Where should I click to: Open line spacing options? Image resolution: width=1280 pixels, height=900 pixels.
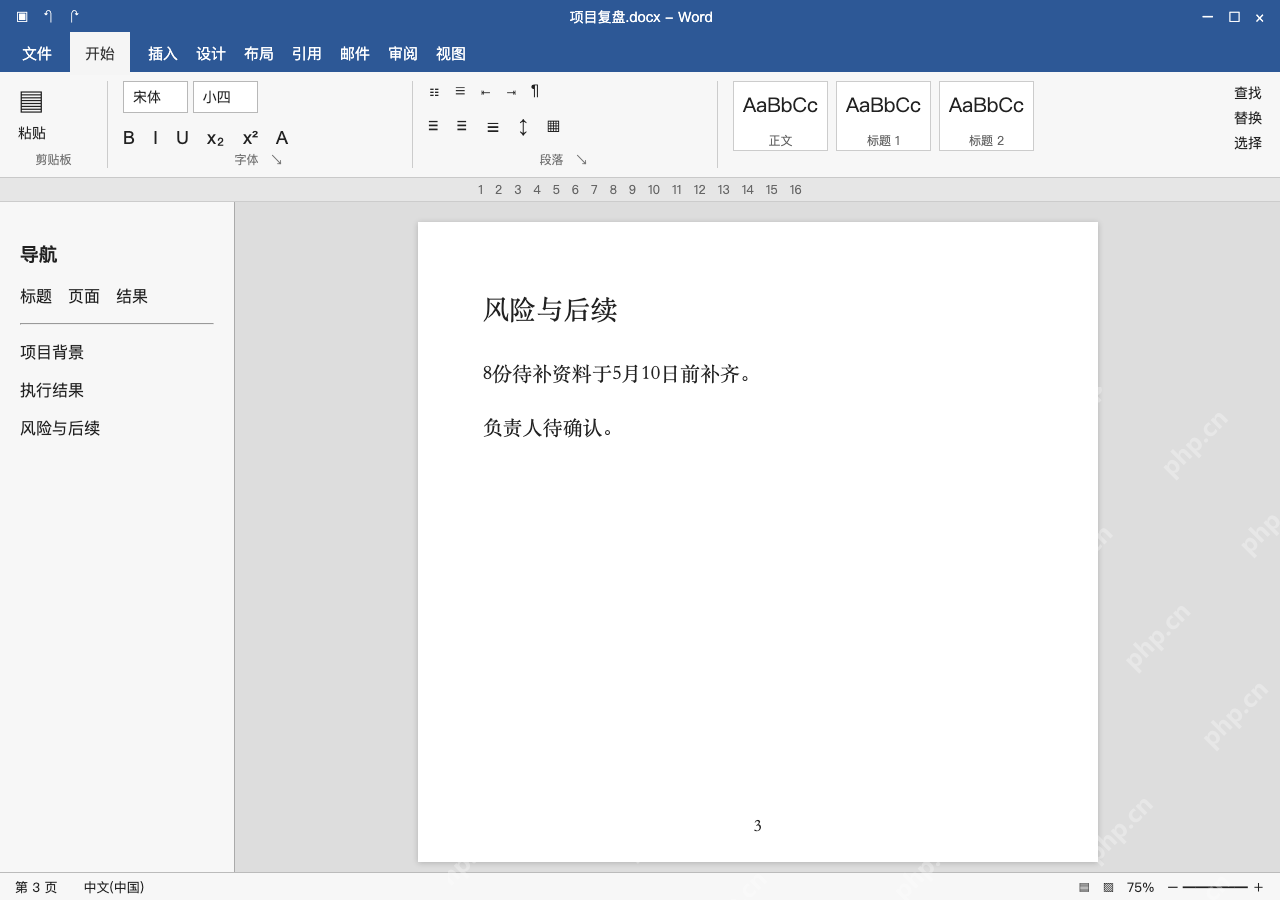click(x=523, y=127)
